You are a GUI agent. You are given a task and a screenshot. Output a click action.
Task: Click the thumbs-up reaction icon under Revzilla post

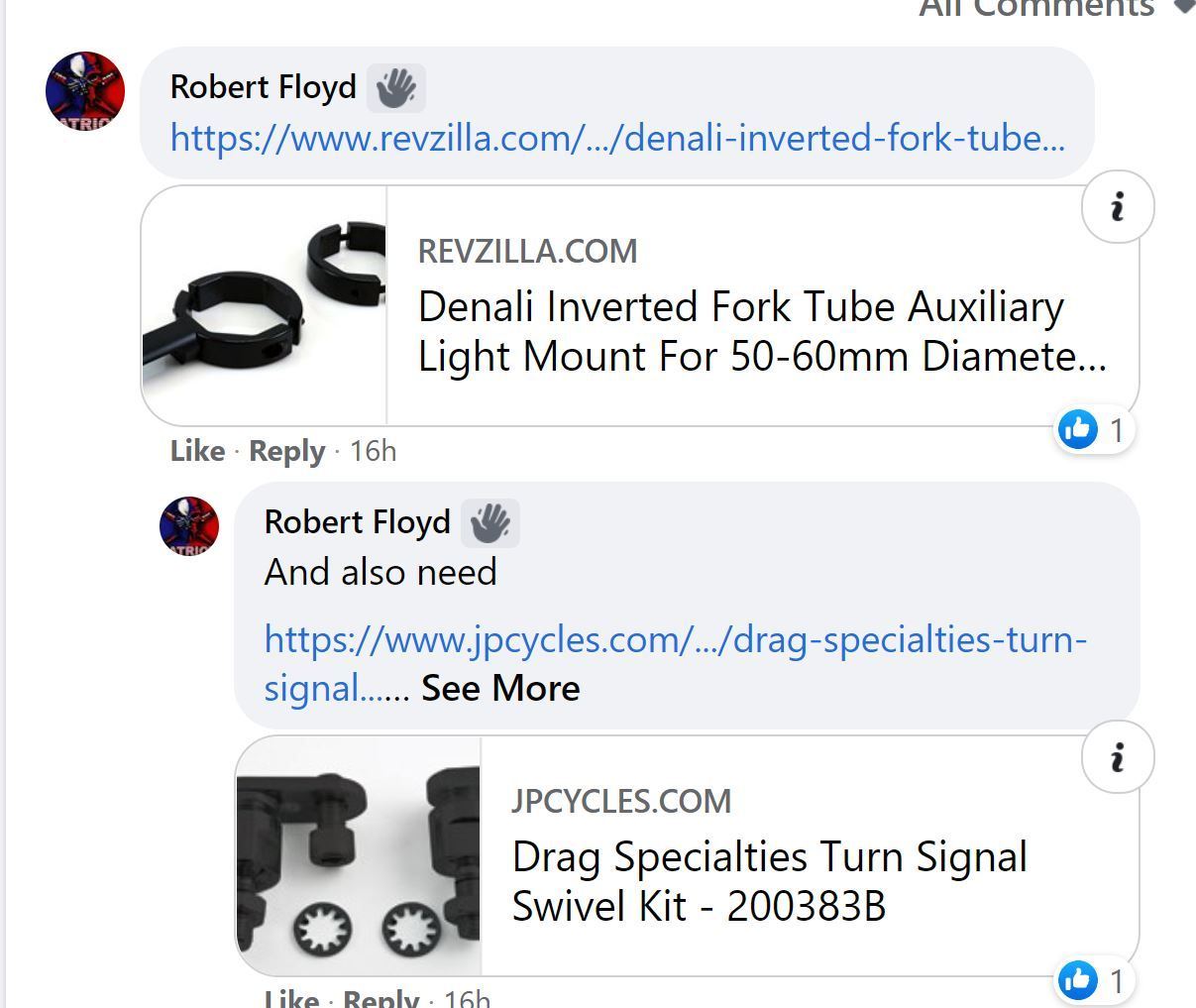pyautogui.click(x=1078, y=429)
